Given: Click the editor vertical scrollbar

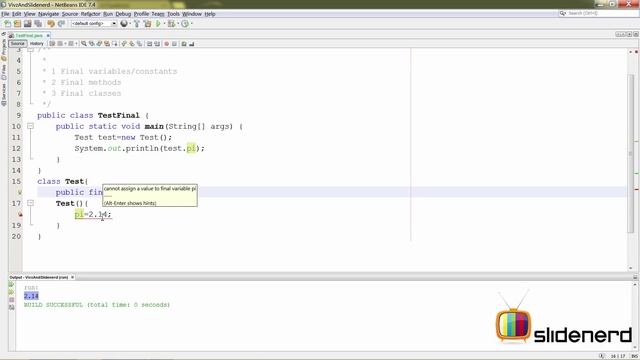Looking at the screenshot, I should 631,153.
